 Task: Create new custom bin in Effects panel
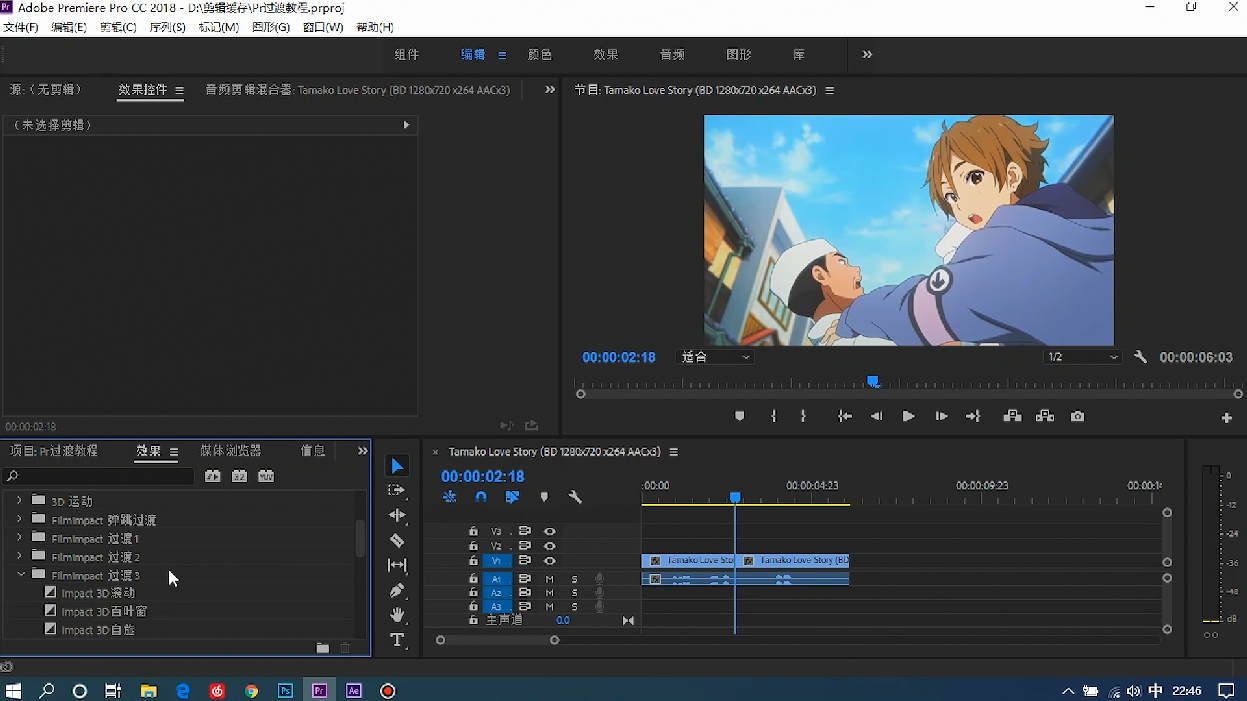(x=322, y=648)
